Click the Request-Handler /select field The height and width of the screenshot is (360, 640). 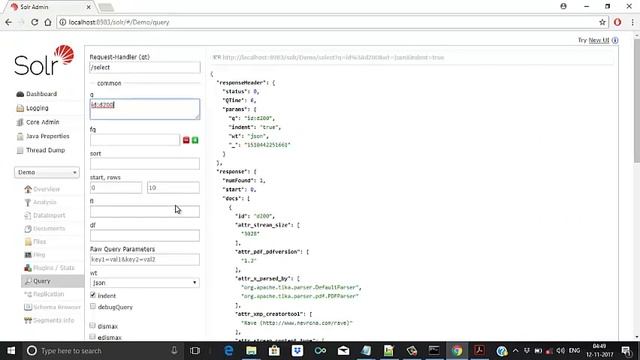[x=145, y=67]
